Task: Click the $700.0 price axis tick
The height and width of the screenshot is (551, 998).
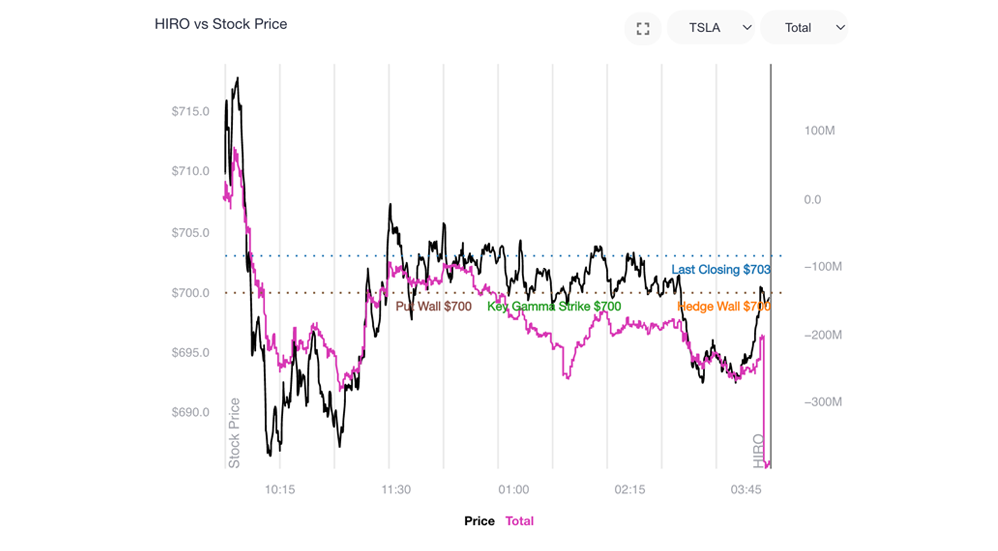Action: [x=190, y=293]
